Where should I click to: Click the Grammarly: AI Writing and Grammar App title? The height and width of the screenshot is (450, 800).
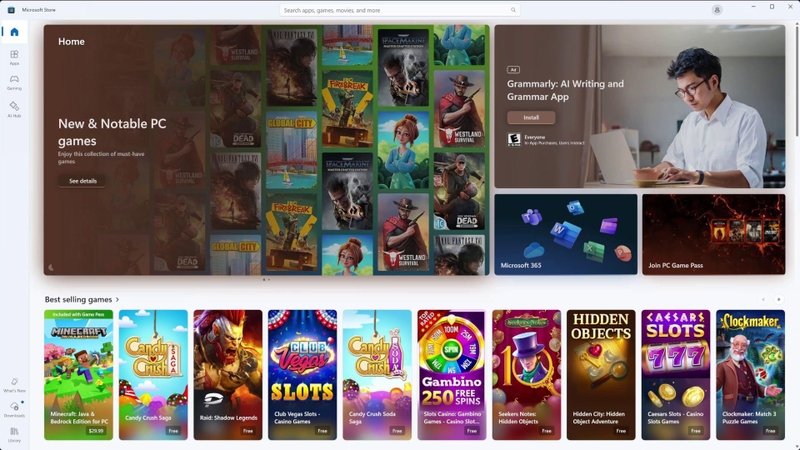click(x=565, y=90)
